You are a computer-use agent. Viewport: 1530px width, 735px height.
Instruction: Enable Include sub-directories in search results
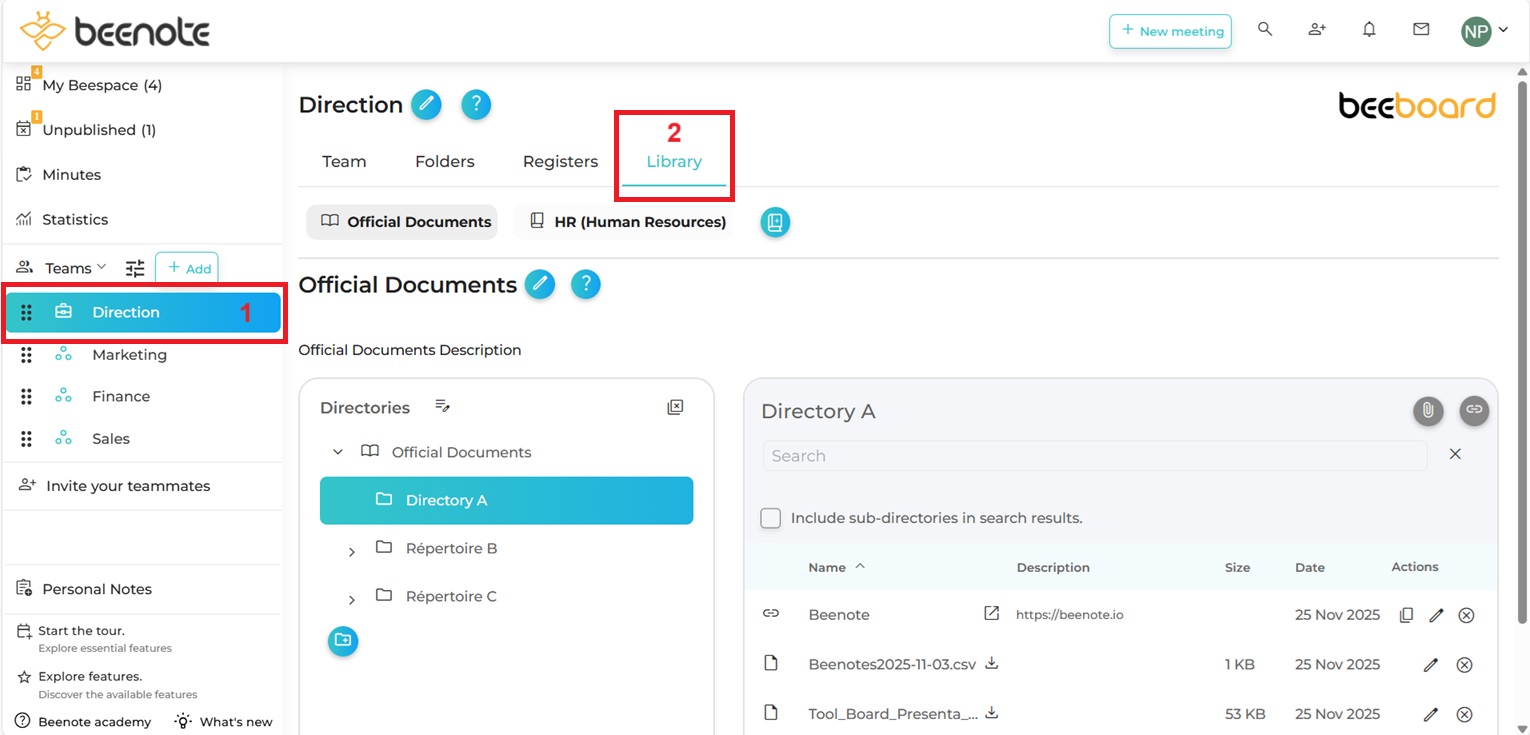770,518
